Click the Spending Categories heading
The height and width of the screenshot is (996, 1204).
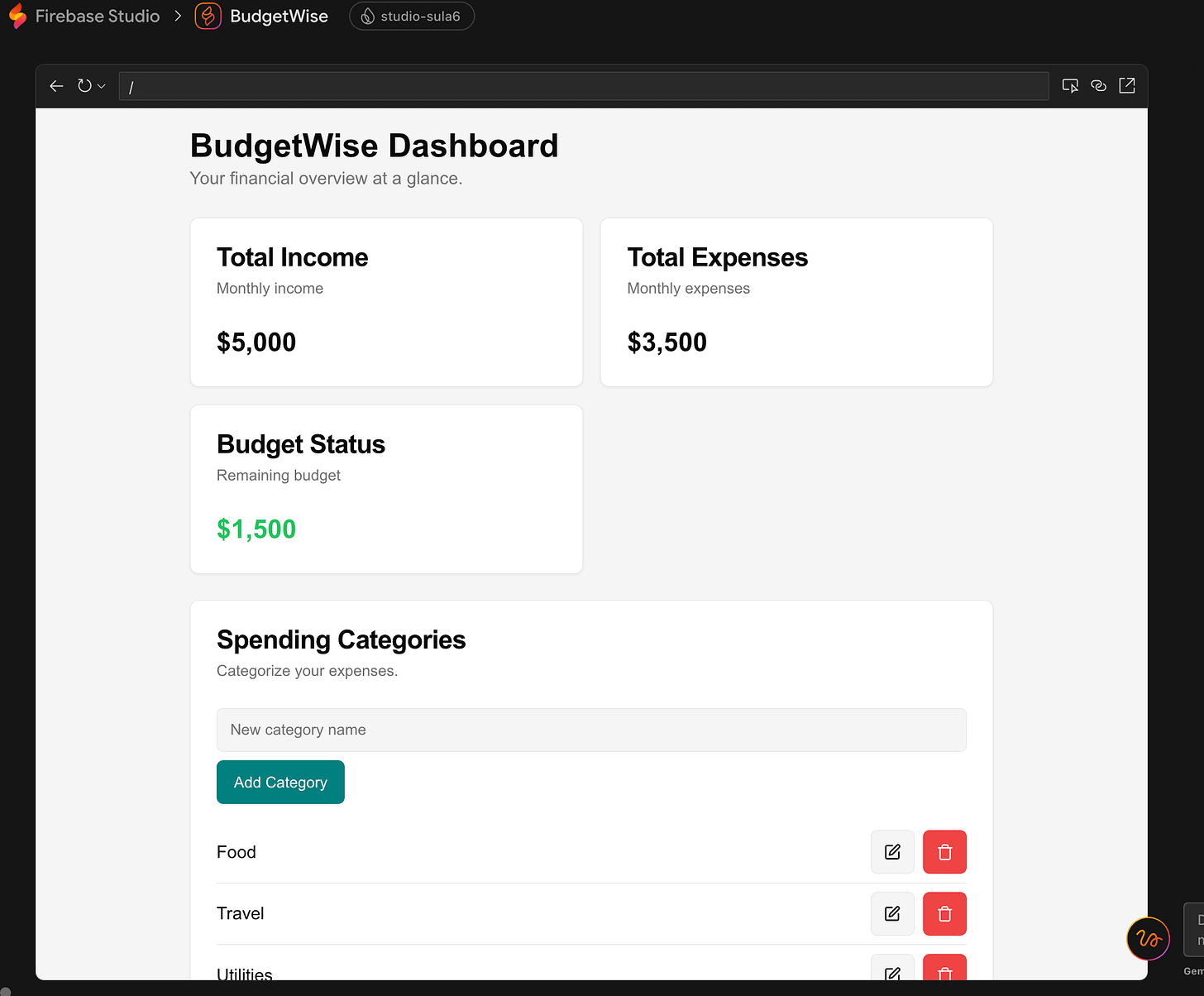[342, 639]
